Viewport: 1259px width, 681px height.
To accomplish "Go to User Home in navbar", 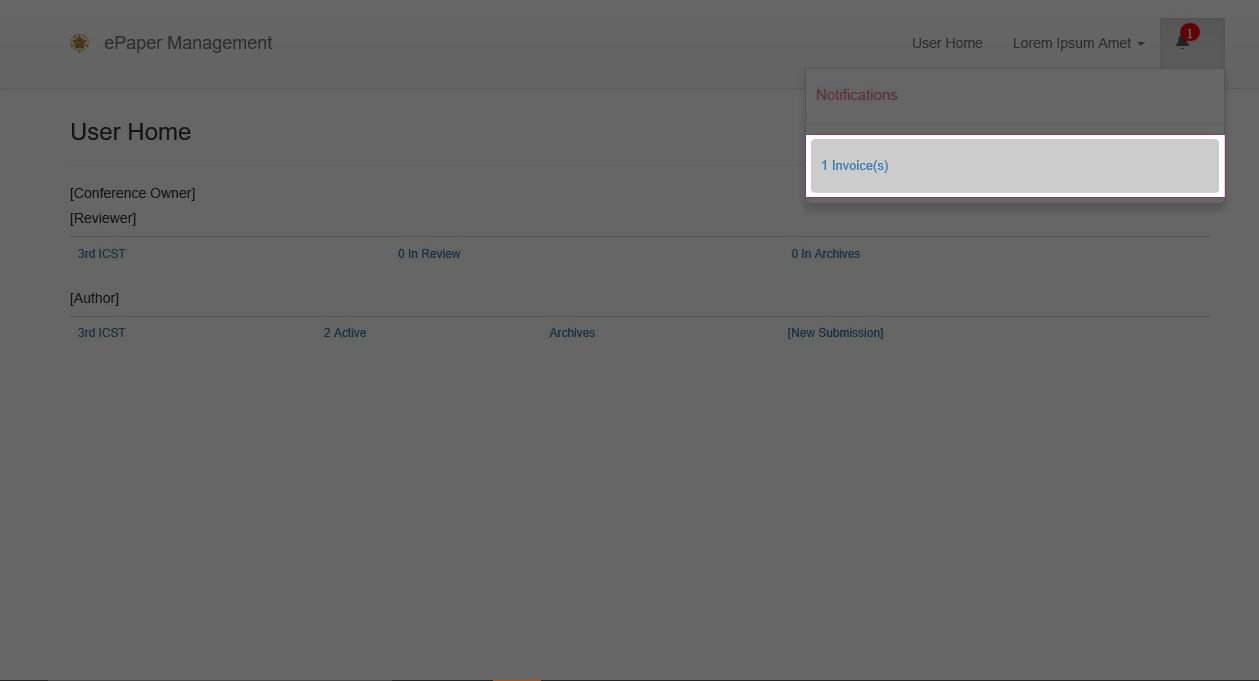I will [947, 43].
